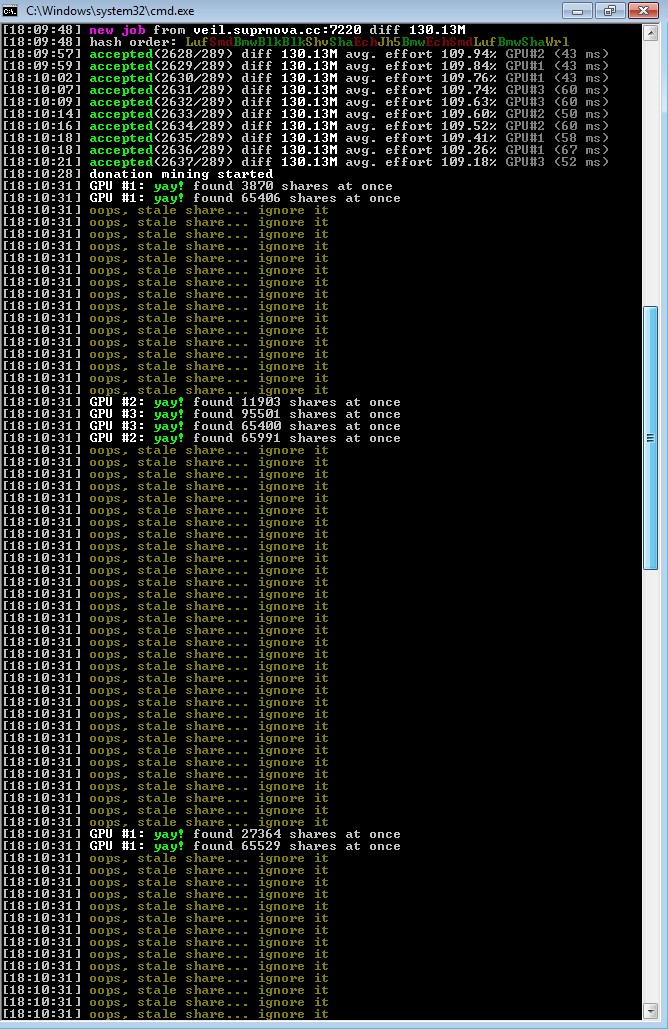Select the accepted(2628/289) line
The width and height of the screenshot is (668, 1029).
tap(306, 54)
